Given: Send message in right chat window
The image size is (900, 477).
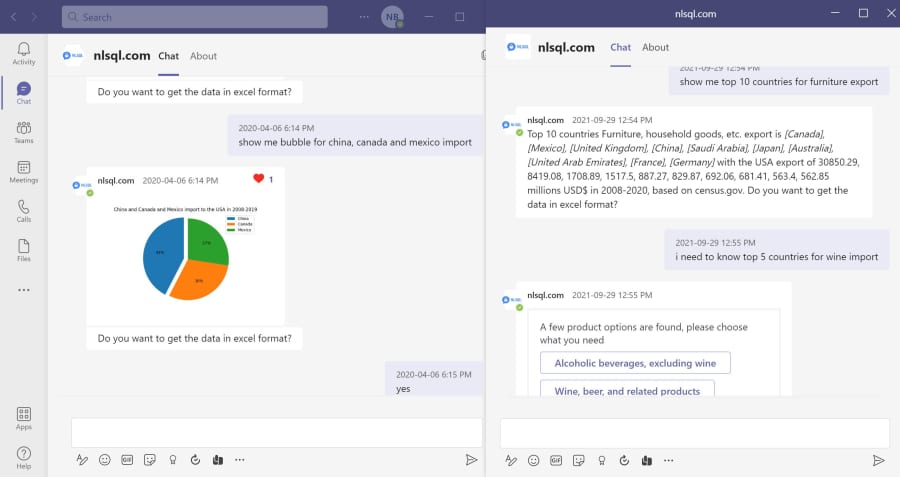Looking at the screenshot, I should 878,460.
